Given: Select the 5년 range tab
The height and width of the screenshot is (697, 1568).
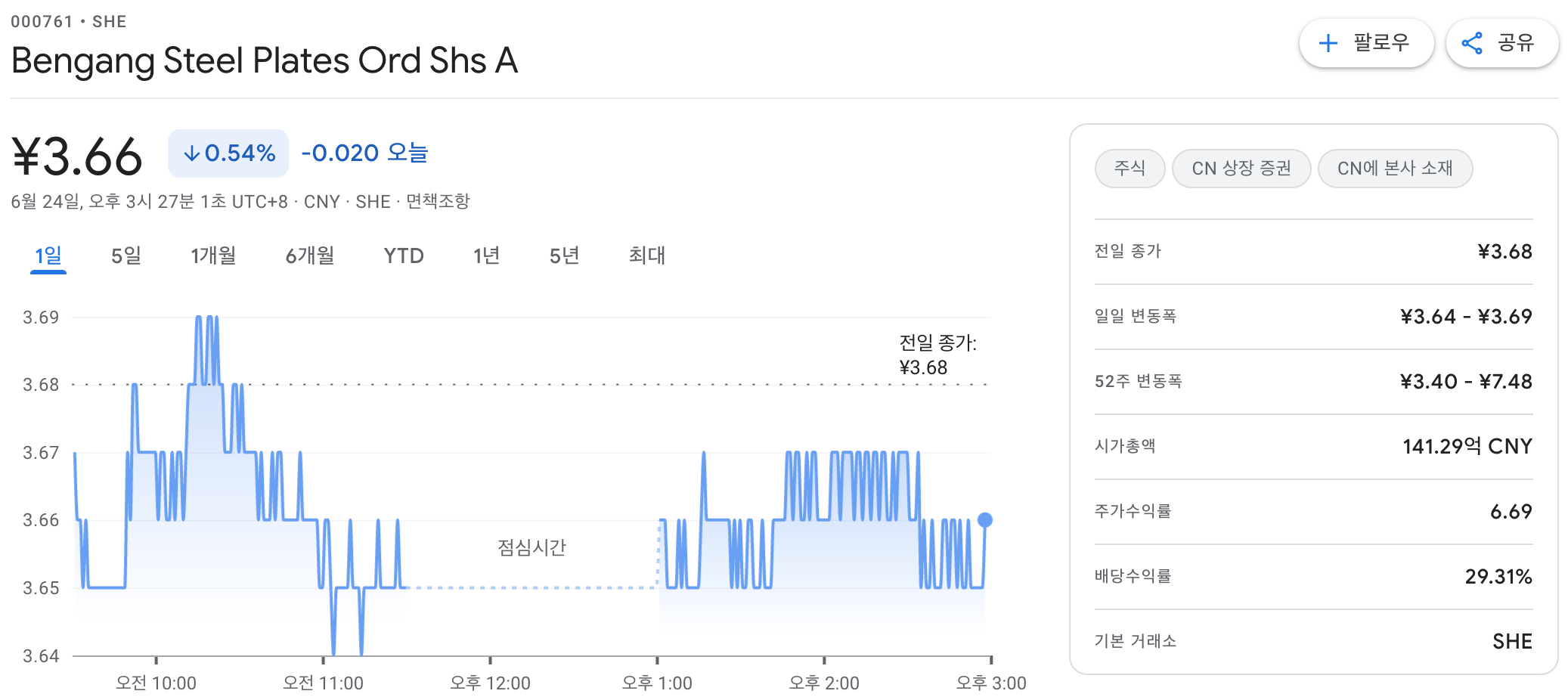Looking at the screenshot, I should tap(565, 256).
